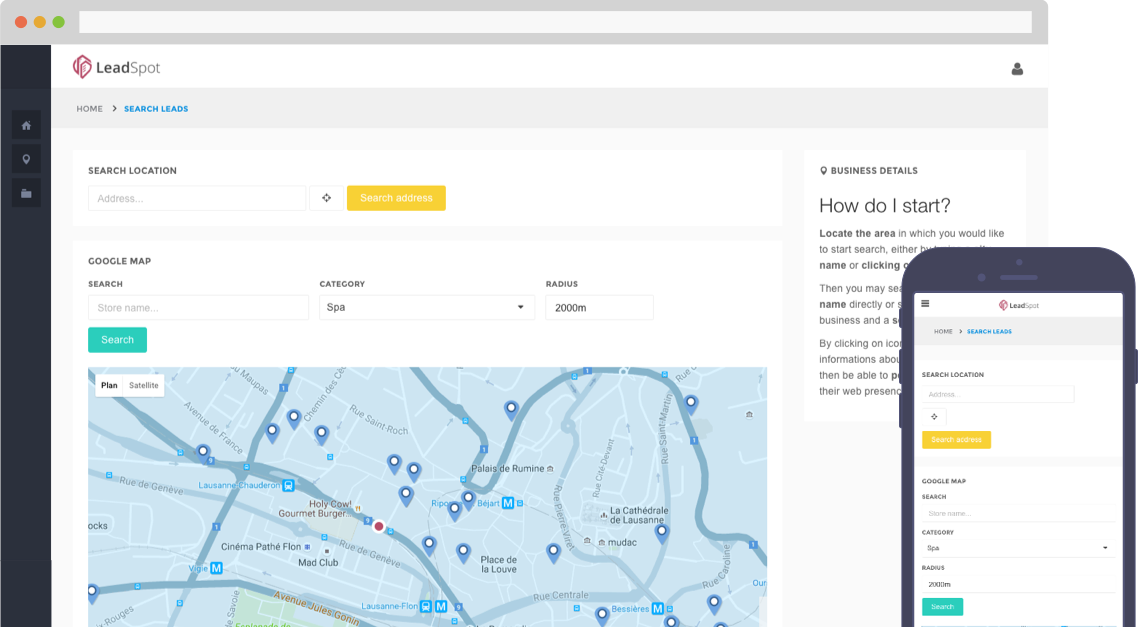This screenshot has height=627, width=1138.
Task: Tap the crosshair locate button on the phone
Action: coord(934,417)
